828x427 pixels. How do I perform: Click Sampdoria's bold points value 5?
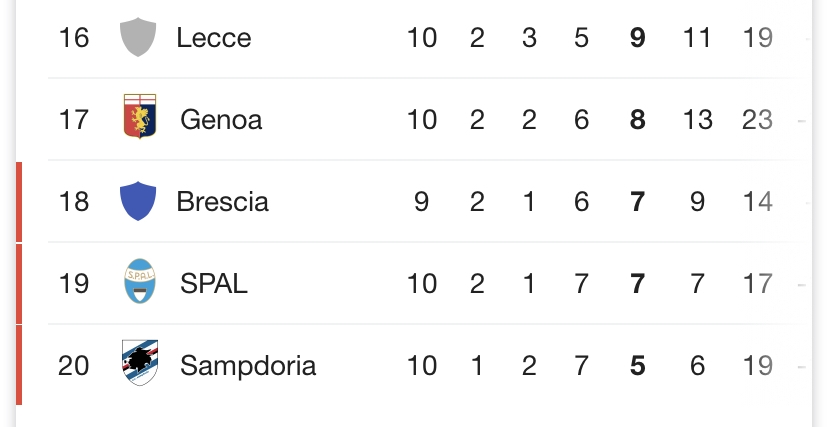[637, 366]
